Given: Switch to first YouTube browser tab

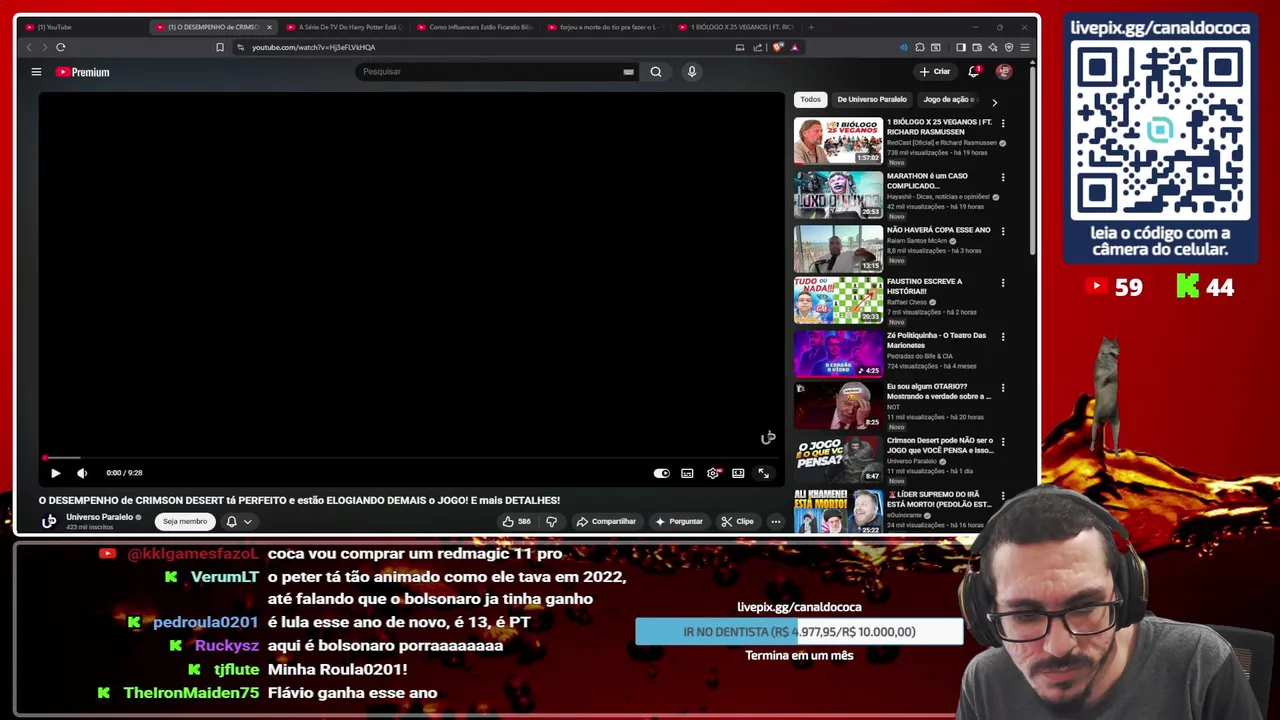Looking at the screenshot, I should click(x=84, y=27).
